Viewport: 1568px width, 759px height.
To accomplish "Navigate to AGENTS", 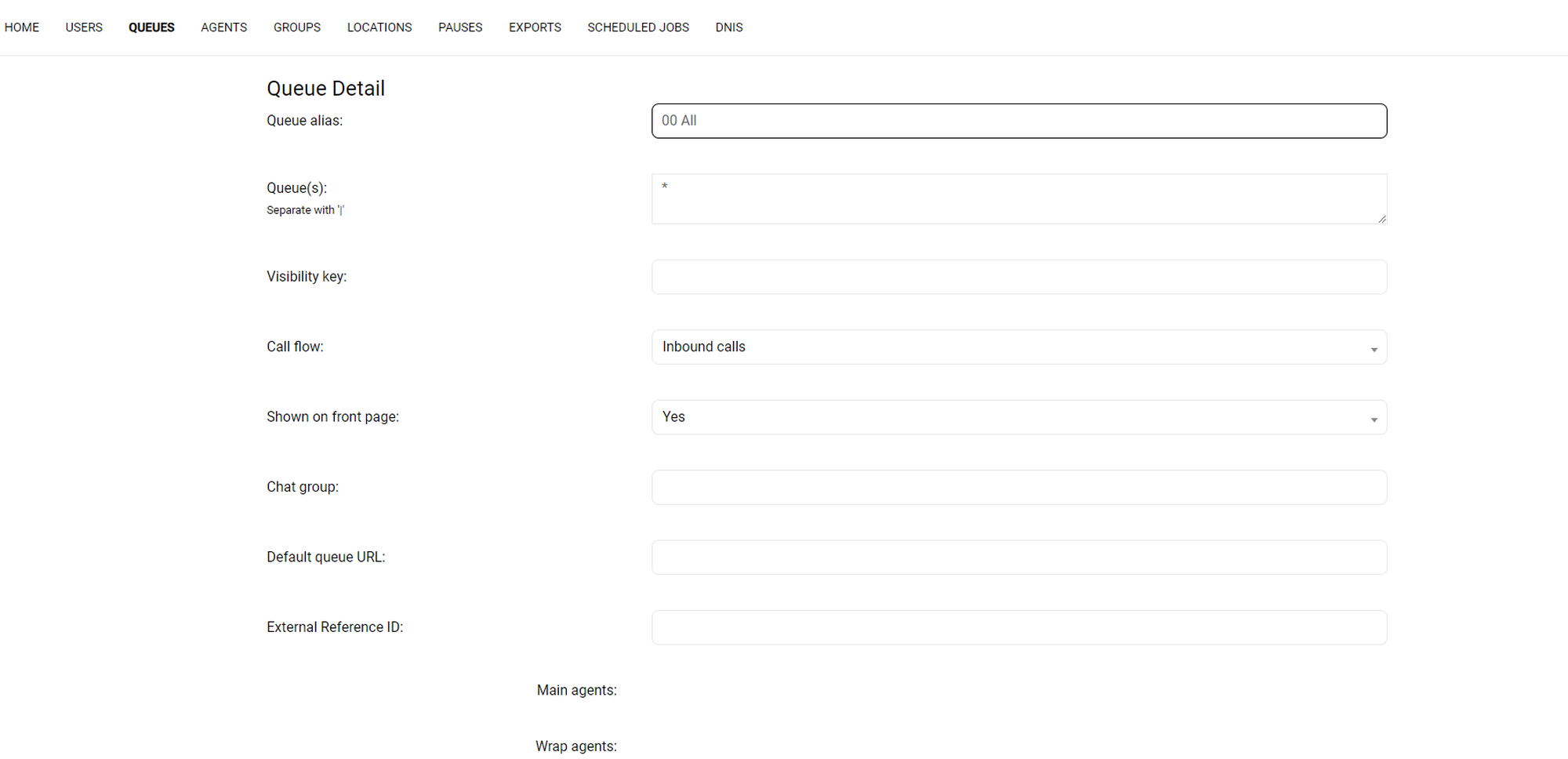I will [223, 27].
